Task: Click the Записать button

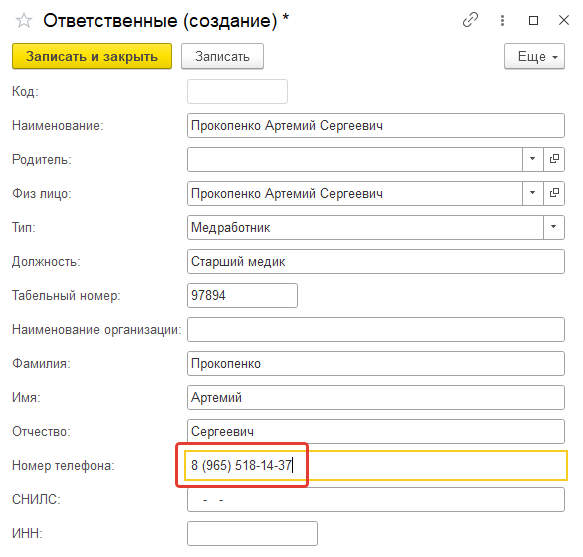Action: (222, 57)
